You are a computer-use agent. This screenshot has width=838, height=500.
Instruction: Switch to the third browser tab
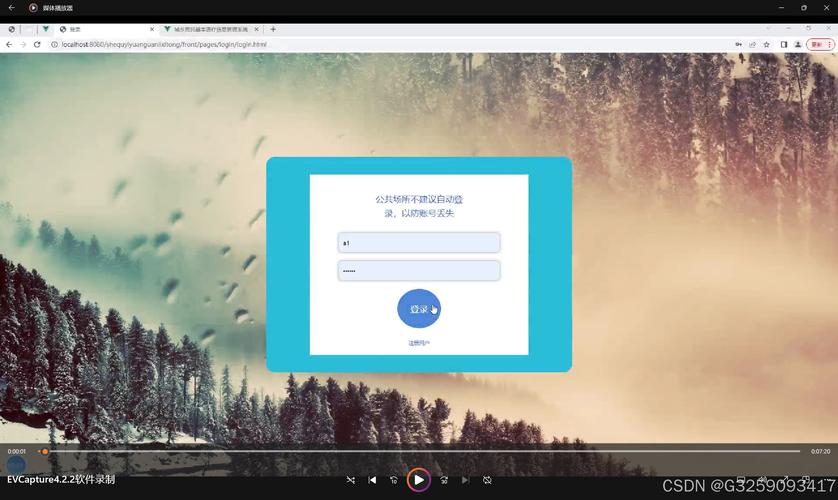coord(208,29)
